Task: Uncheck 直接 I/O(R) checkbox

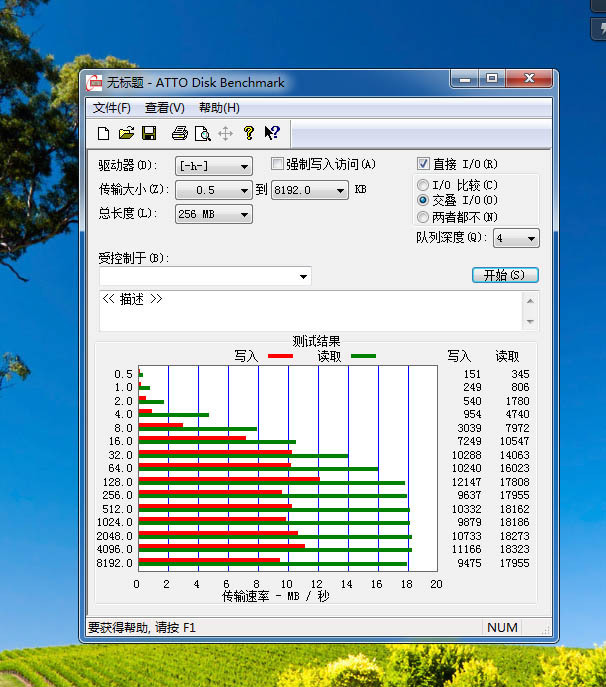Action: pyautogui.click(x=423, y=164)
